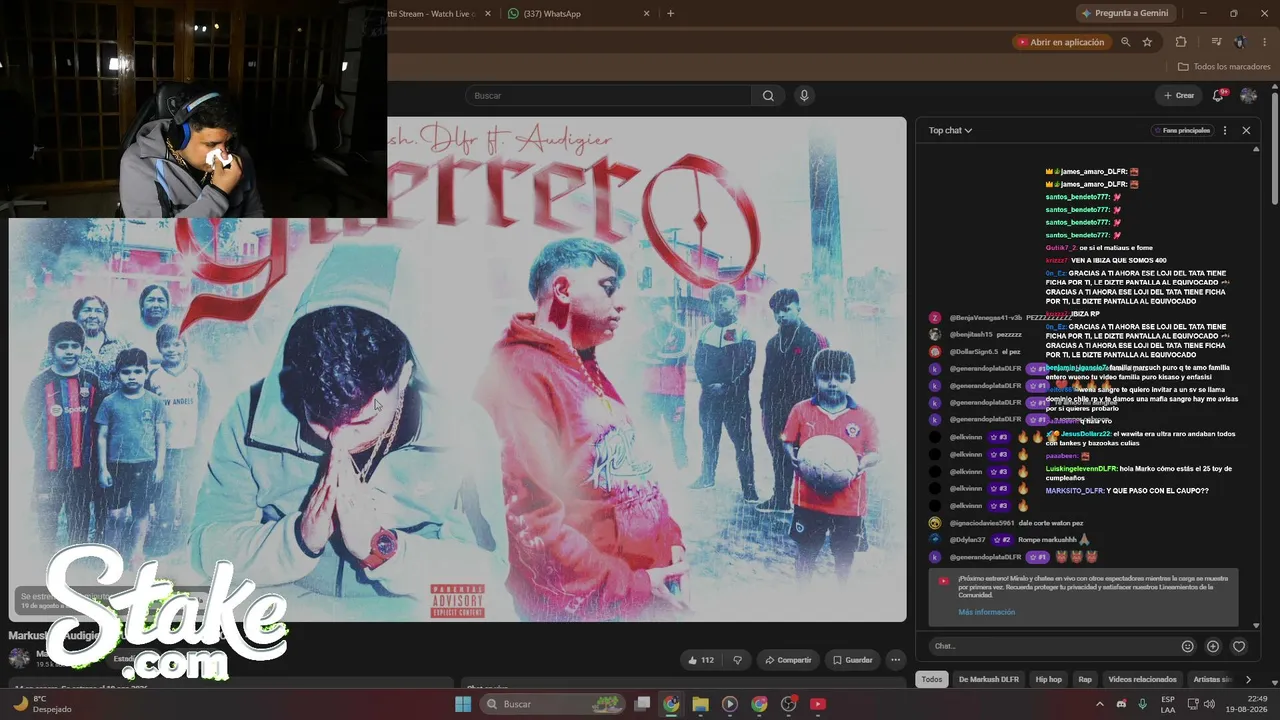Start voice search with the microphone icon
Screen dimensions: 1280x720
coord(803,96)
